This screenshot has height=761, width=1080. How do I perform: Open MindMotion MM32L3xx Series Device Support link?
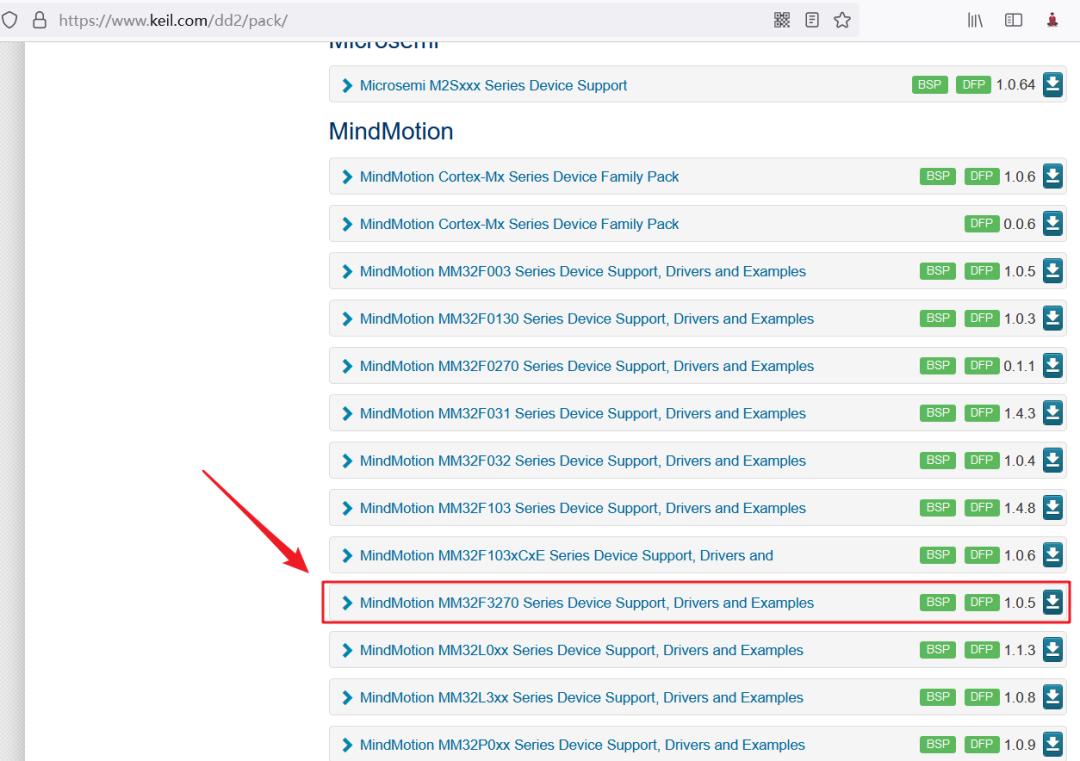tap(581, 697)
